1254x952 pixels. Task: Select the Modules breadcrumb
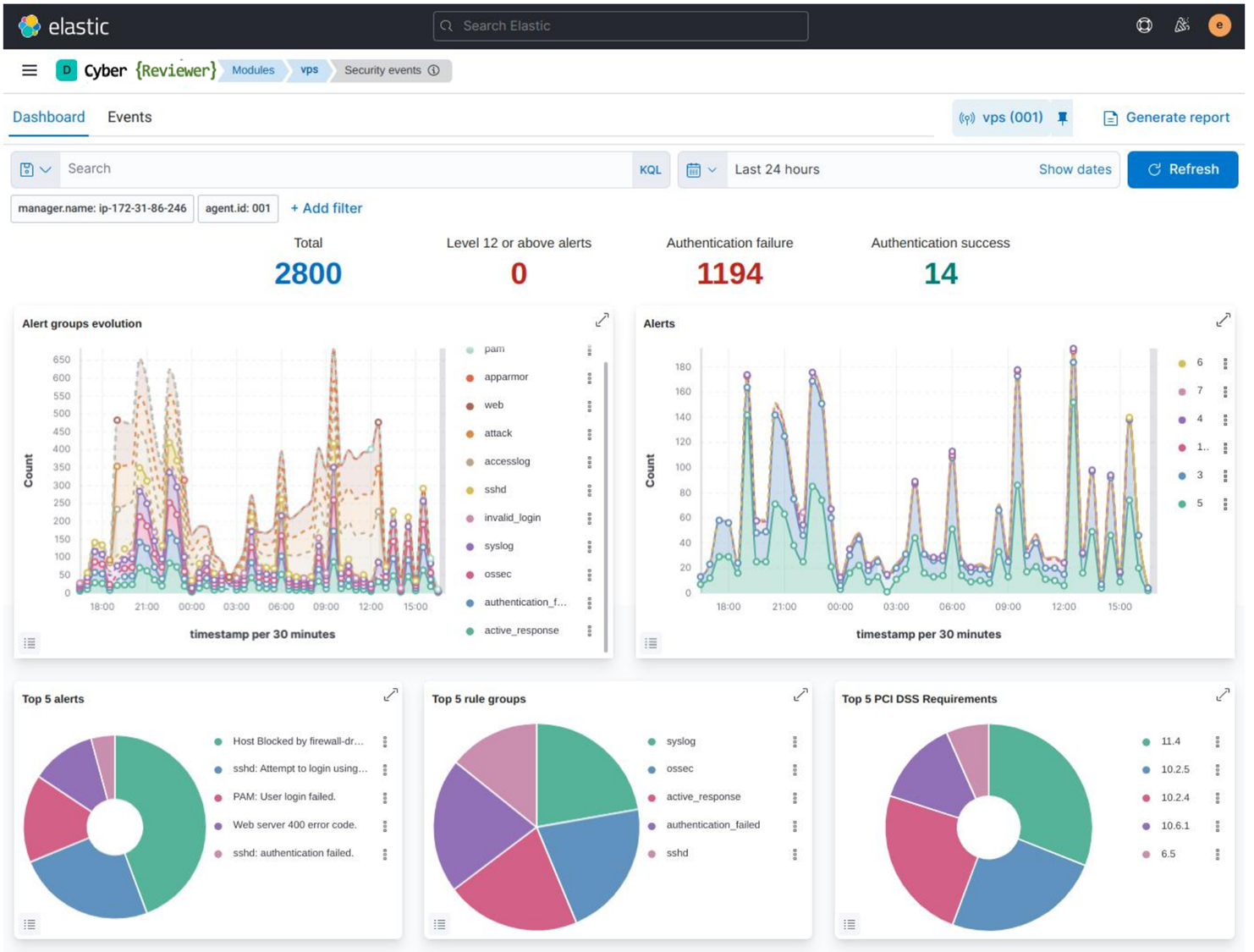tap(253, 70)
